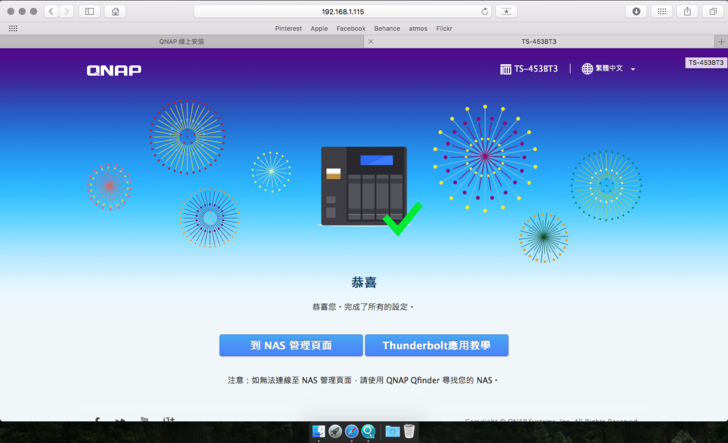Open Launchpad in the Dock
Screen dimensions: 728x443
point(335,432)
